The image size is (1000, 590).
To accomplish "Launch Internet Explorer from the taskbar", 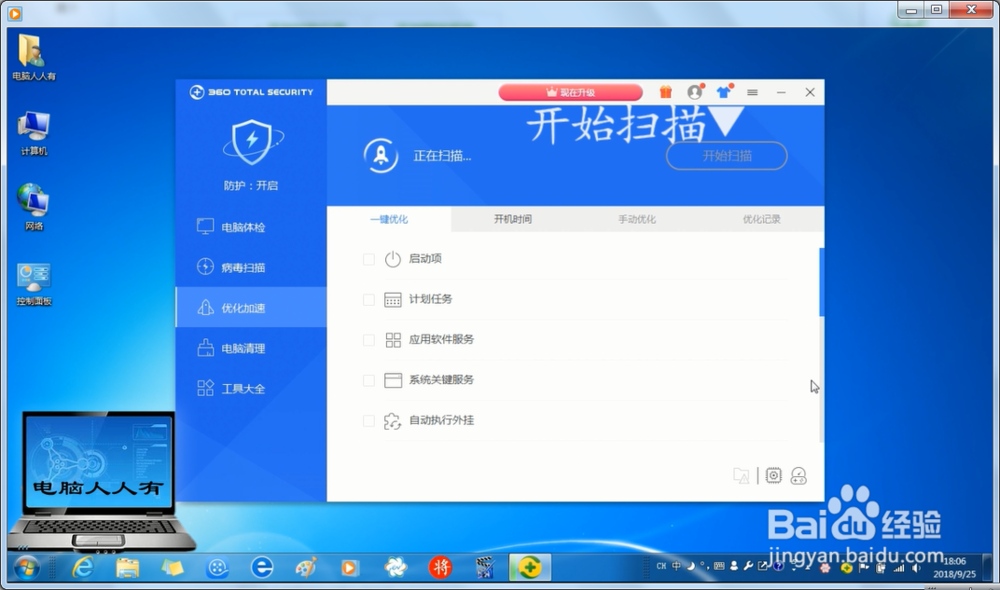I will (x=83, y=567).
